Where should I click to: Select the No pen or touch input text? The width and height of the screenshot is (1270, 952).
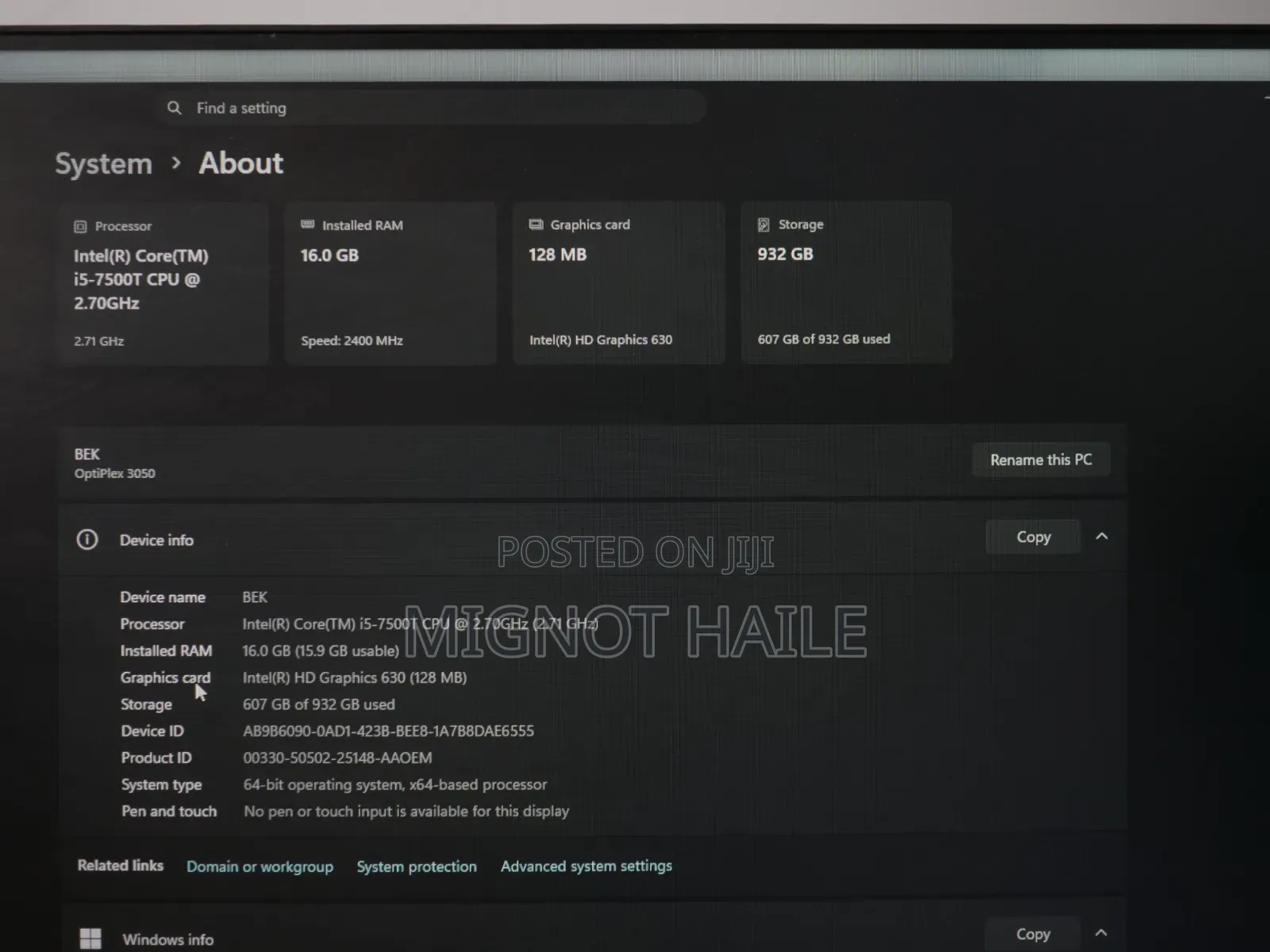[406, 811]
